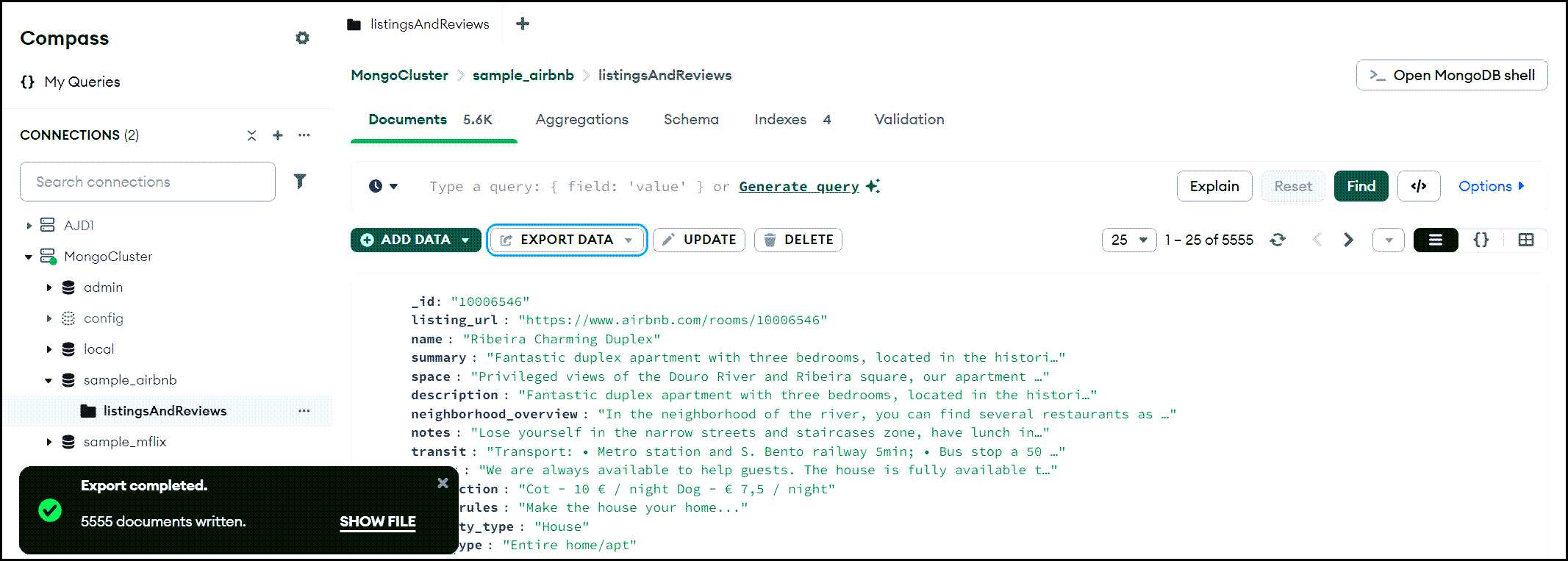The height and width of the screenshot is (561, 1568).
Task: Open My Queries
Action: coord(71,82)
